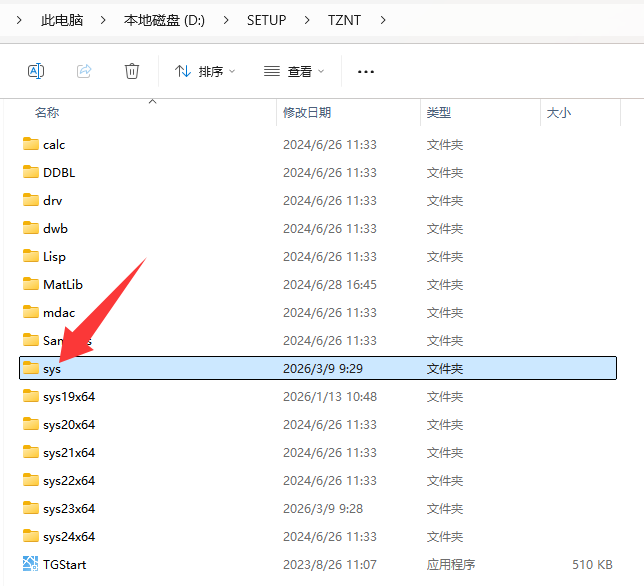Open the 排序 sort dropdown
The height and width of the screenshot is (586, 644).
click(205, 71)
